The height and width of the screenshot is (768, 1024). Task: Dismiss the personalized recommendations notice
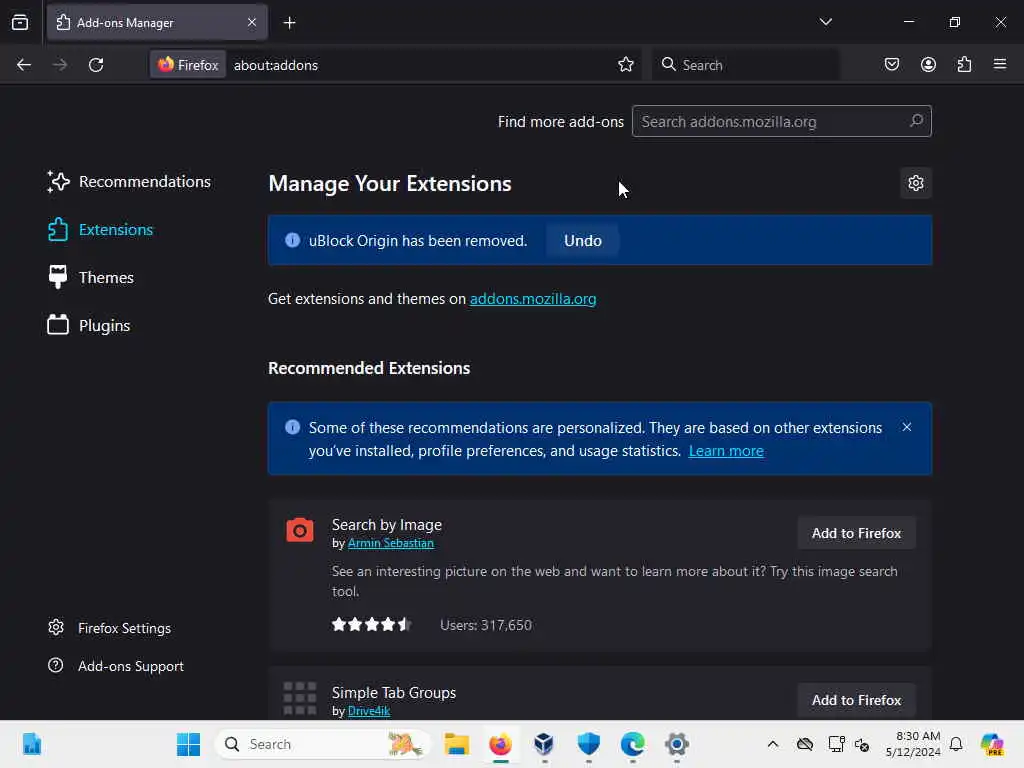906,427
